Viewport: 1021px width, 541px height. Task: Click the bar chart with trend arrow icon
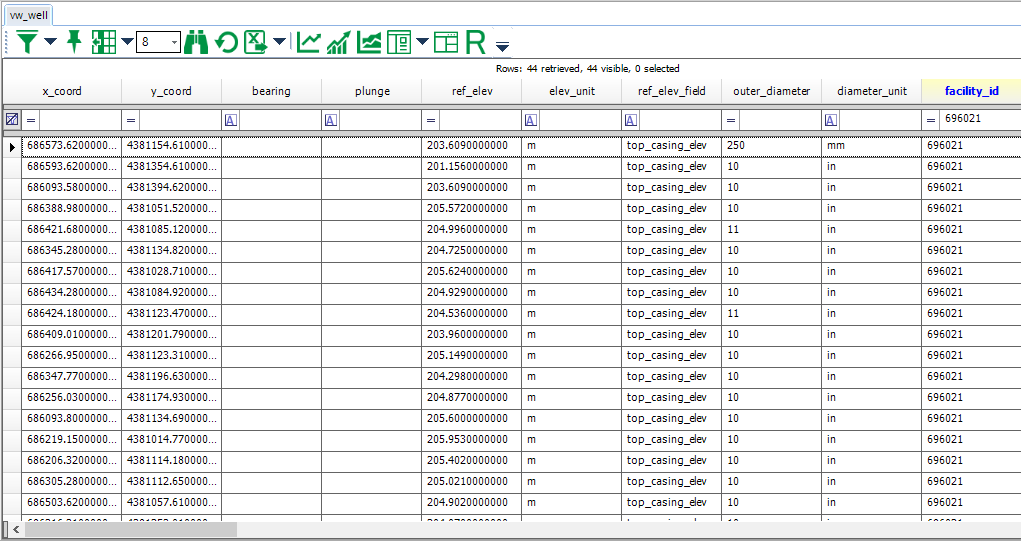(x=339, y=42)
